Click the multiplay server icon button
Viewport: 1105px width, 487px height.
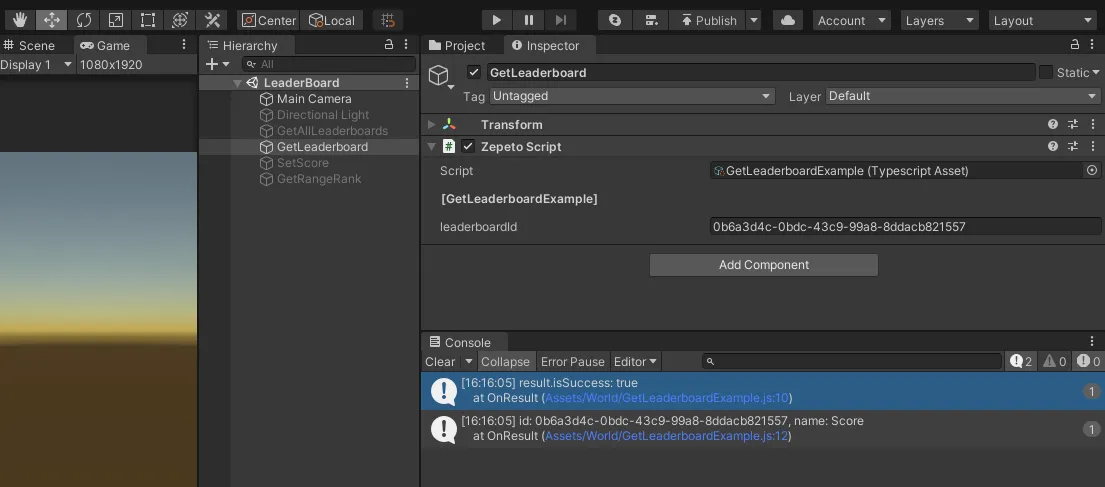[x=651, y=20]
